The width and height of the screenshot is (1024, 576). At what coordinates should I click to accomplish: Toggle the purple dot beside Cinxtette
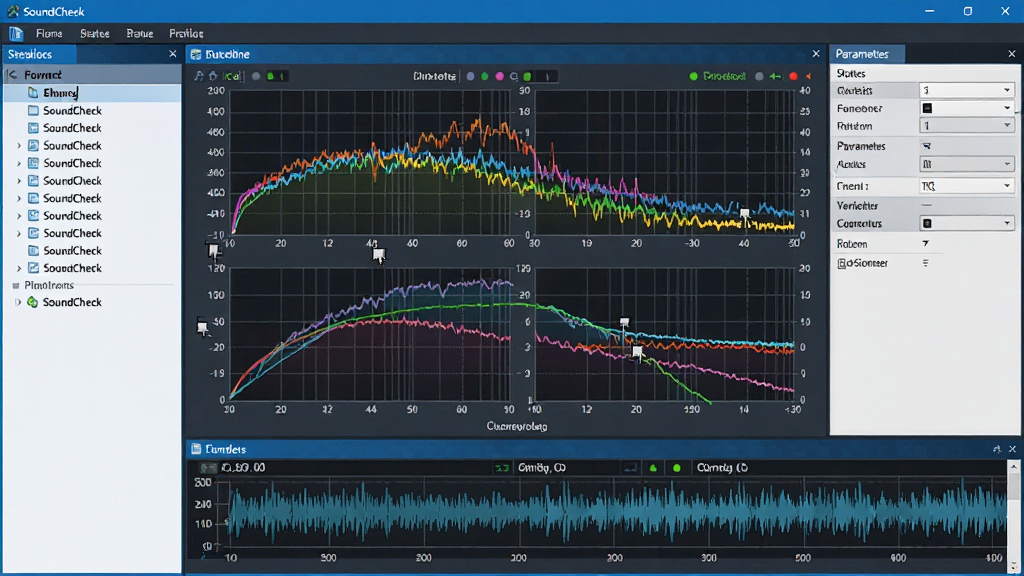point(470,76)
